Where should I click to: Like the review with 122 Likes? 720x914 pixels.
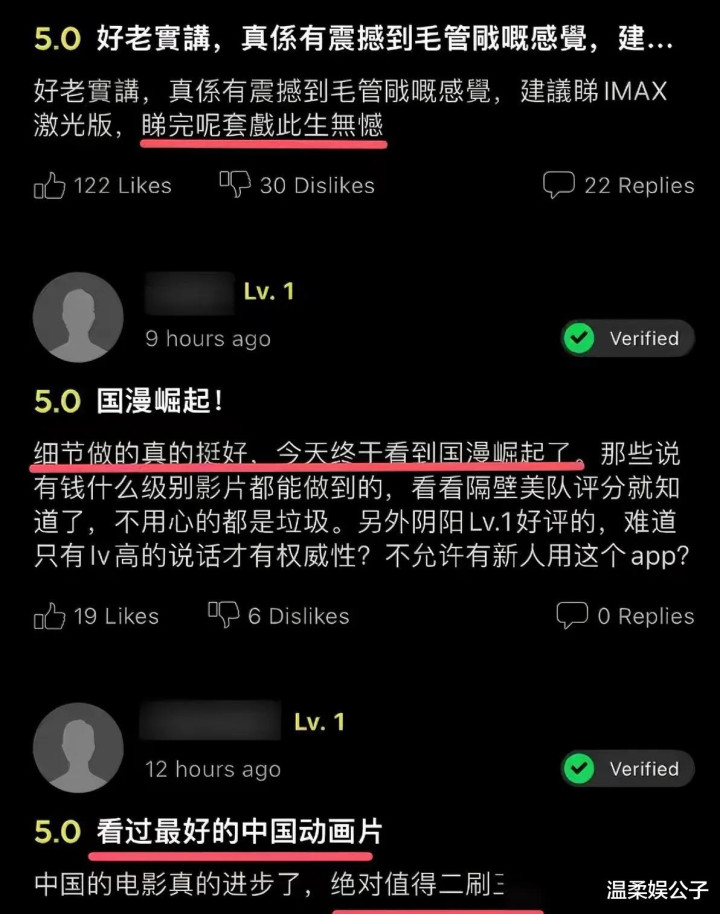coord(50,185)
